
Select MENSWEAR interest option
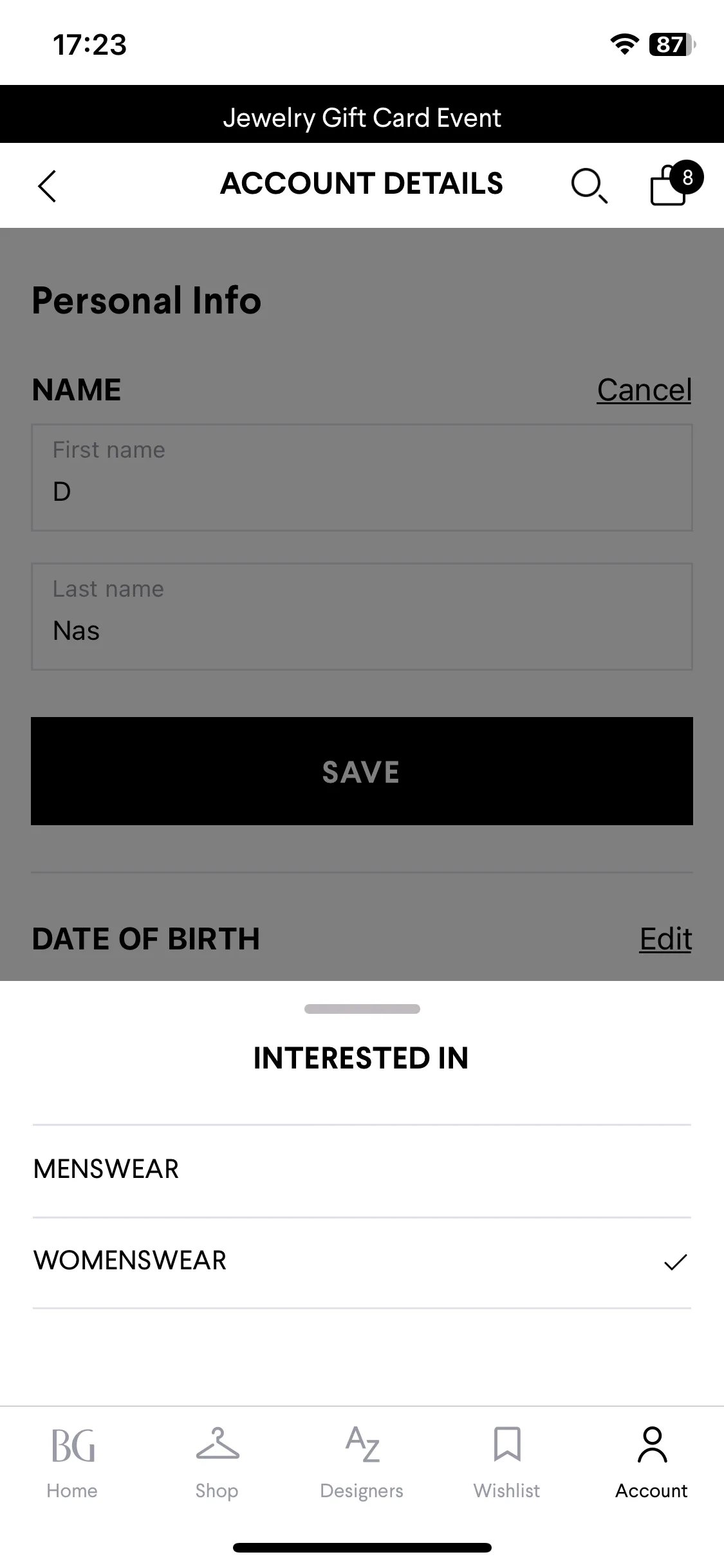[362, 1170]
